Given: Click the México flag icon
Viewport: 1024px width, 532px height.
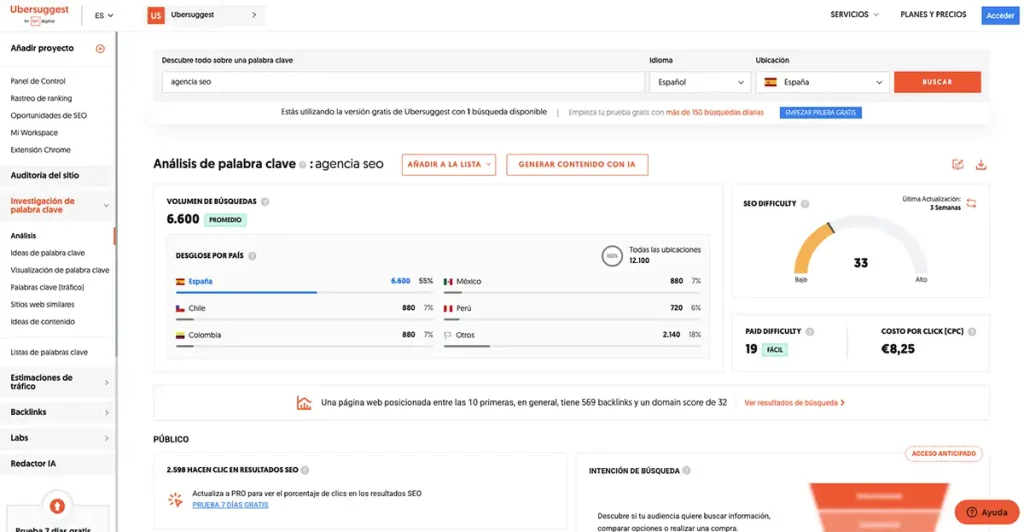Looking at the screenshot, I should coord(448,281).
